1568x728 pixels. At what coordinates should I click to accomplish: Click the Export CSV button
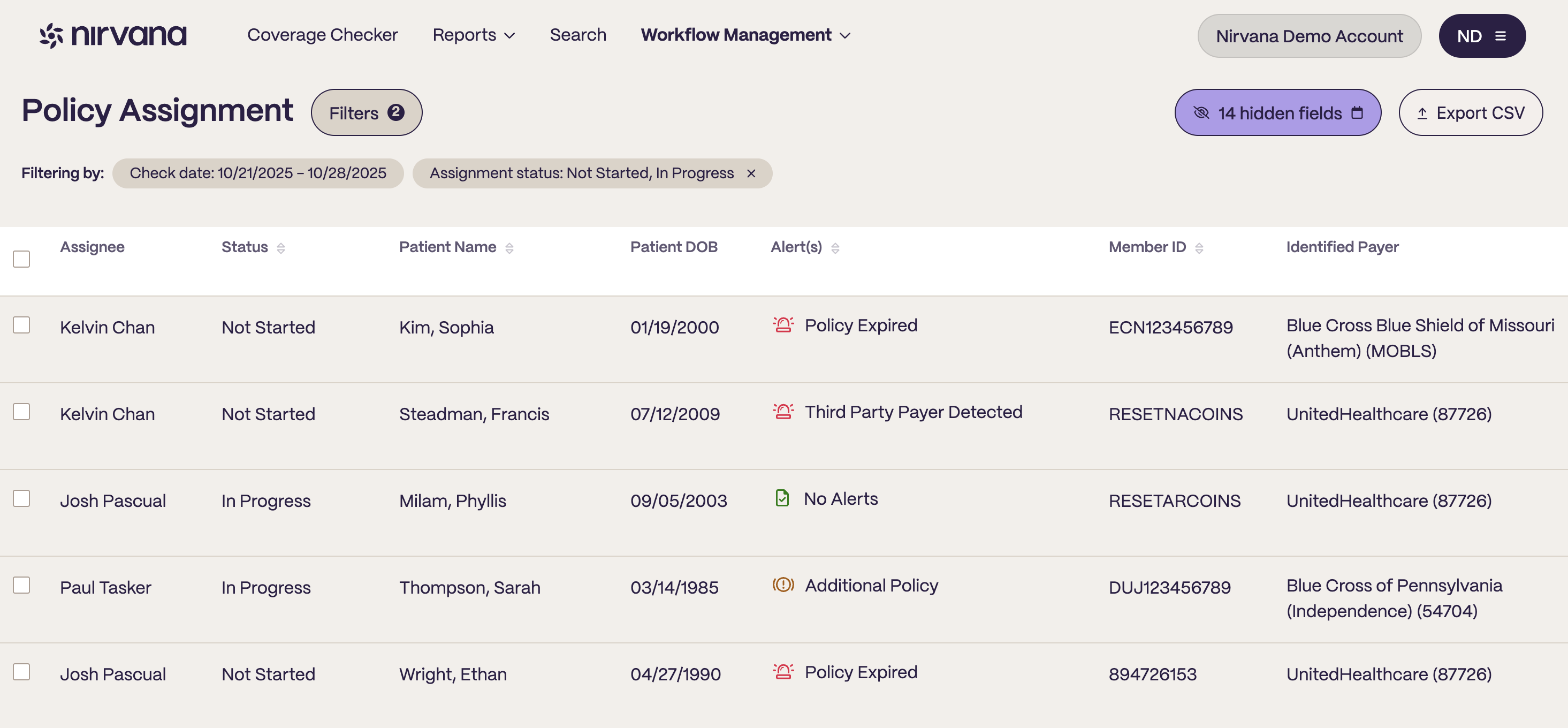tap(1470, 113)
